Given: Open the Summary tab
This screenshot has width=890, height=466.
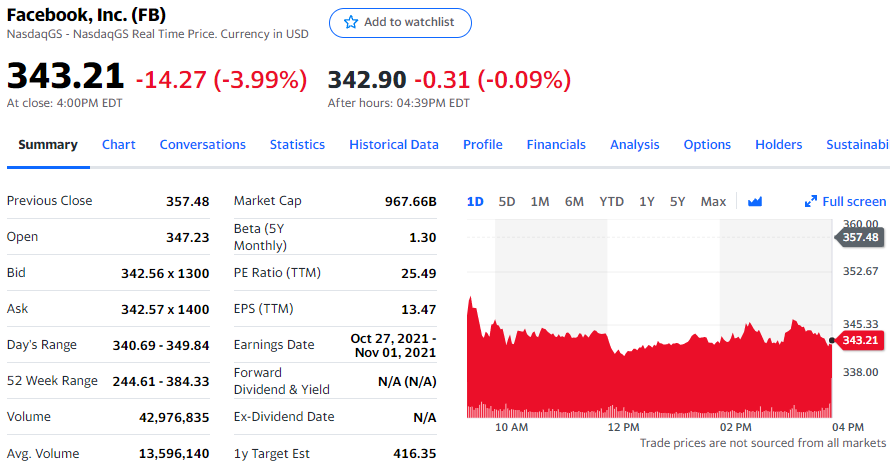Looking at the screenshot, I should click(x=48, y=145).
